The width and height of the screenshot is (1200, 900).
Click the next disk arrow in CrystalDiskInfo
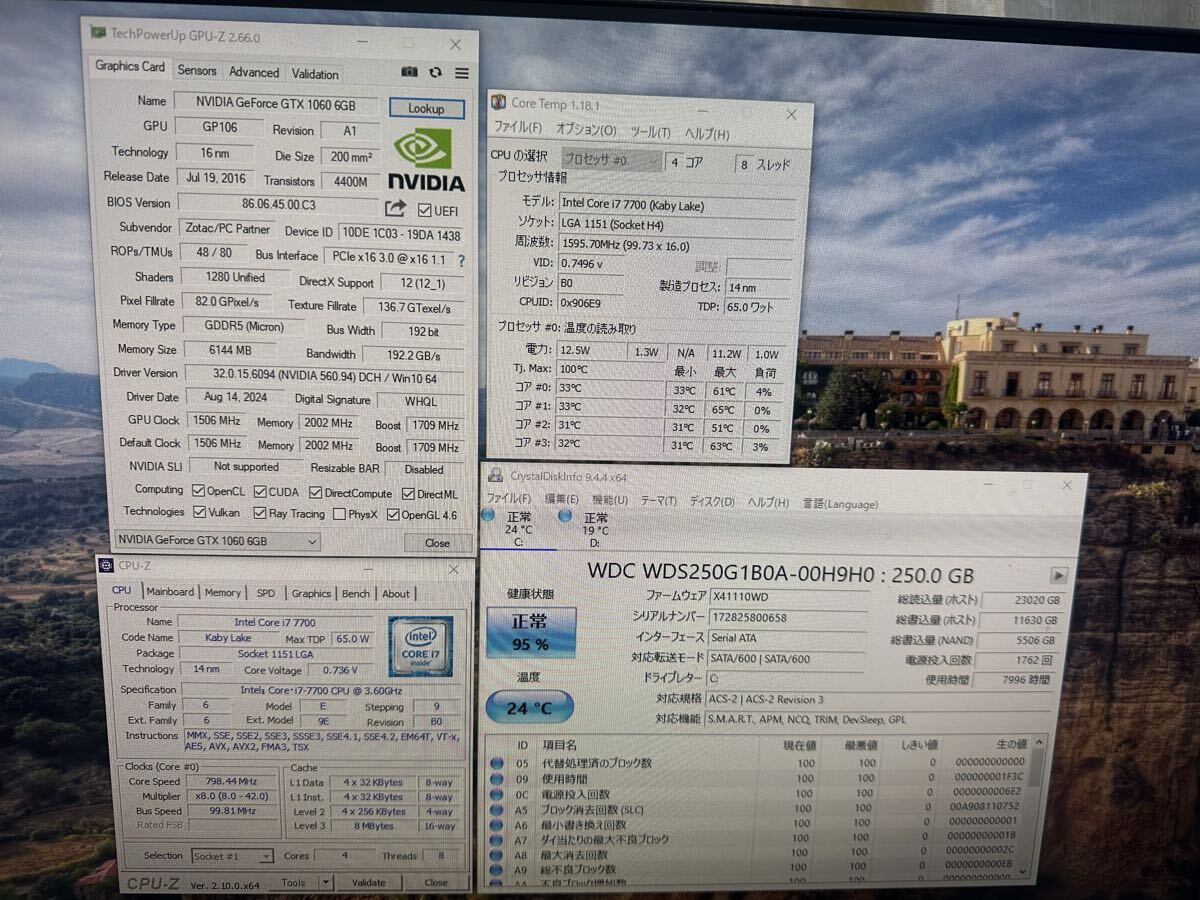(x=1058, y=575)
